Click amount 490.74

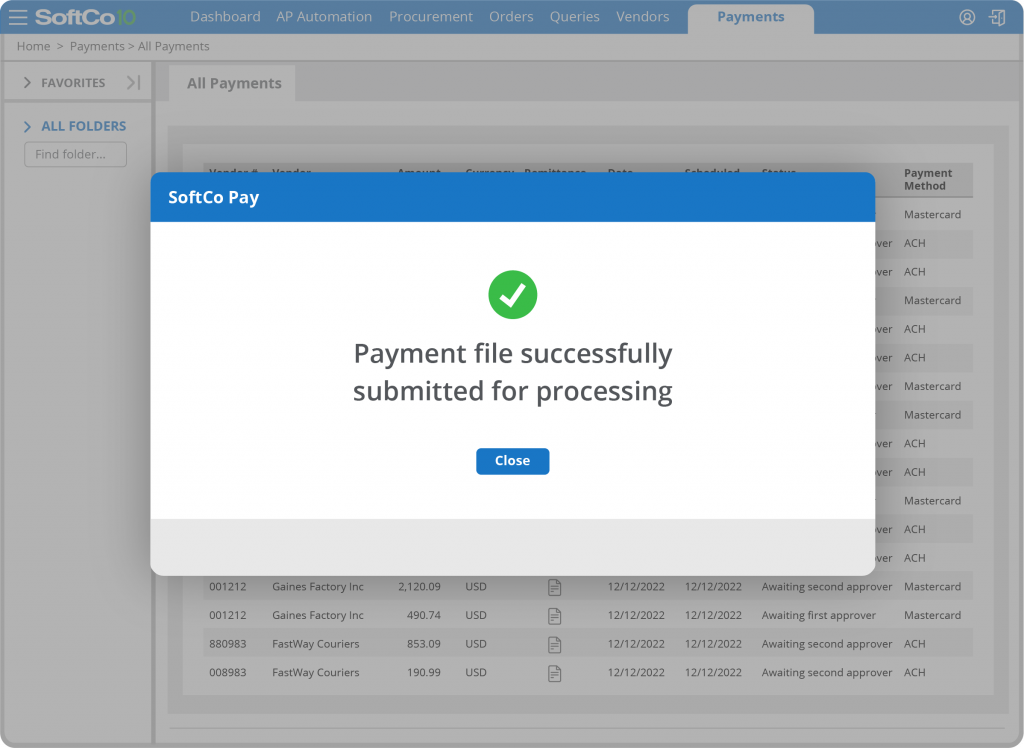[423, 615]
